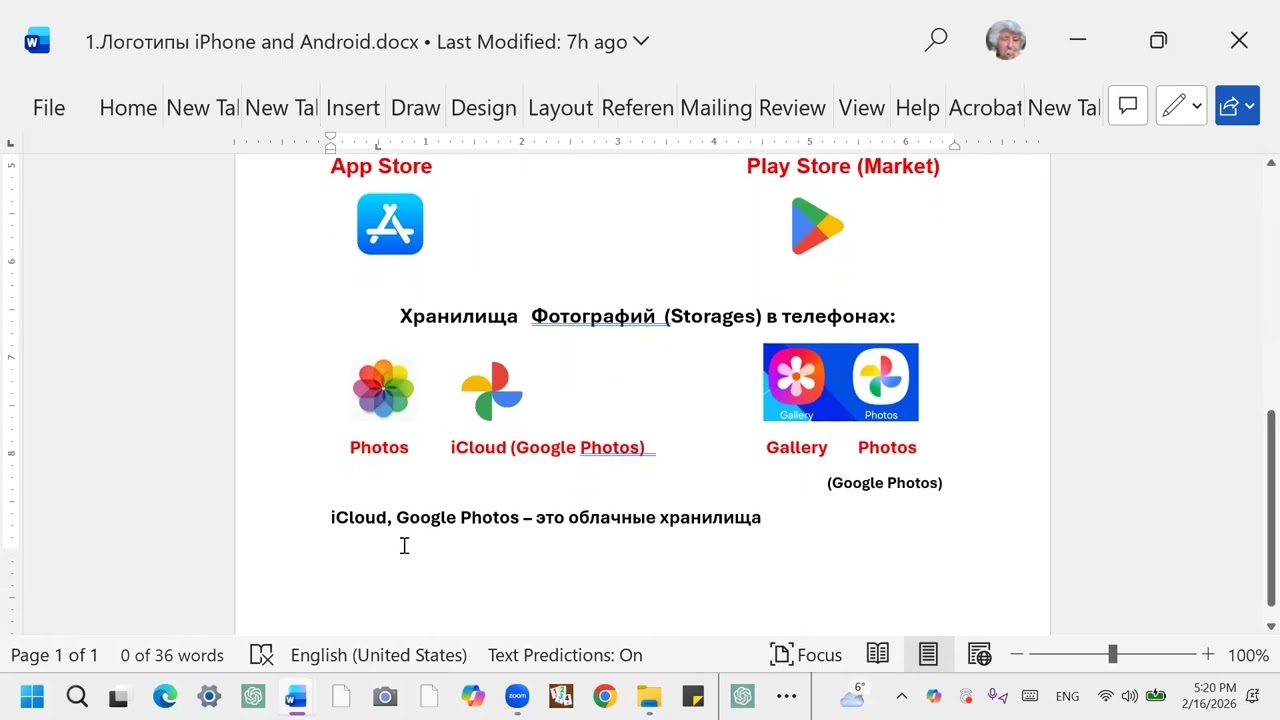Open the Camera app from the taskbar
Viewport: 1280px width, 720px height.
tap(385, 696)
